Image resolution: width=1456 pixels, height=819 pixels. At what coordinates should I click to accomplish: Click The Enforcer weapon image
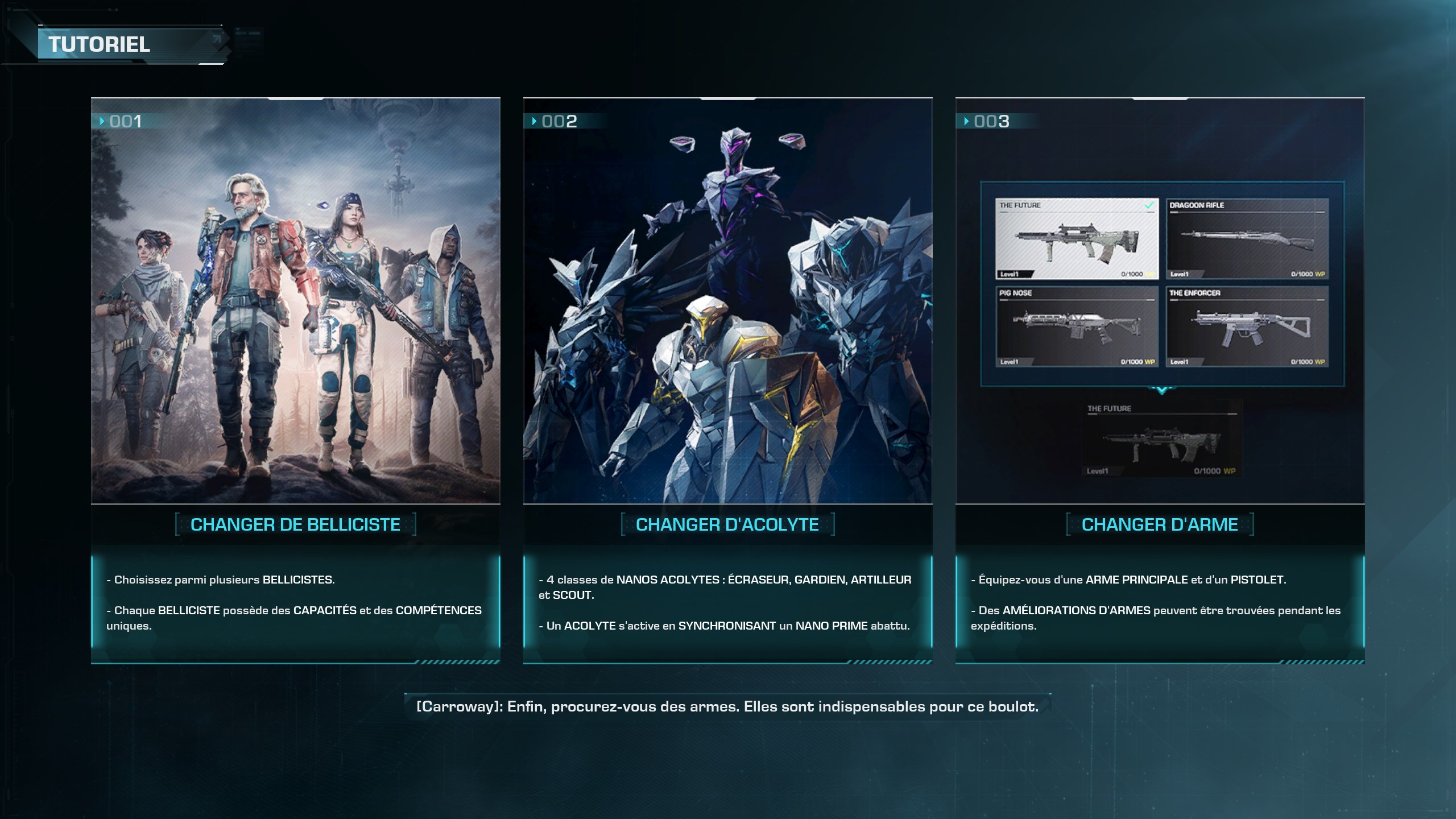(1250, 328)
